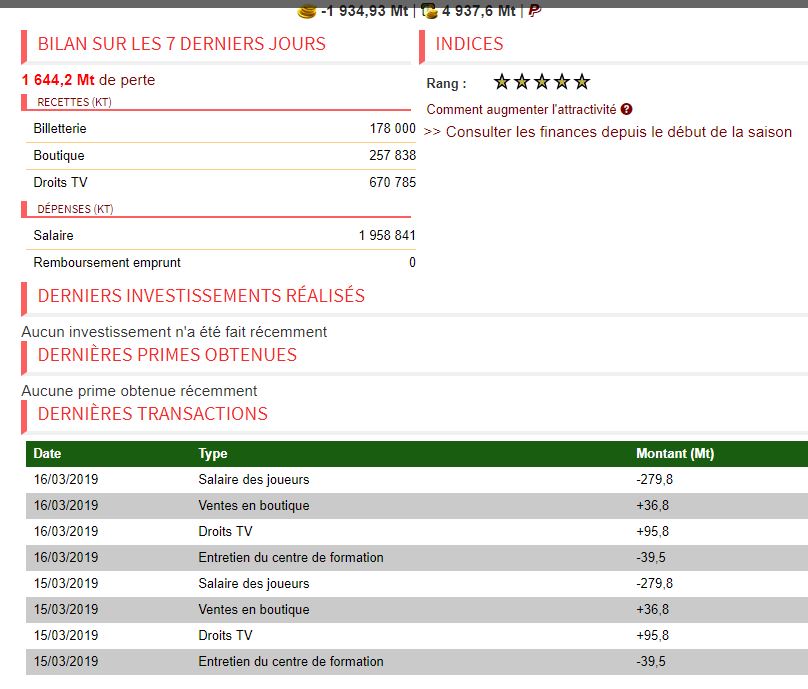Image resolution: width=808 pixels, height=689 pixels.
Task: Click the Montant (Mt) column header
Action: 675,453
